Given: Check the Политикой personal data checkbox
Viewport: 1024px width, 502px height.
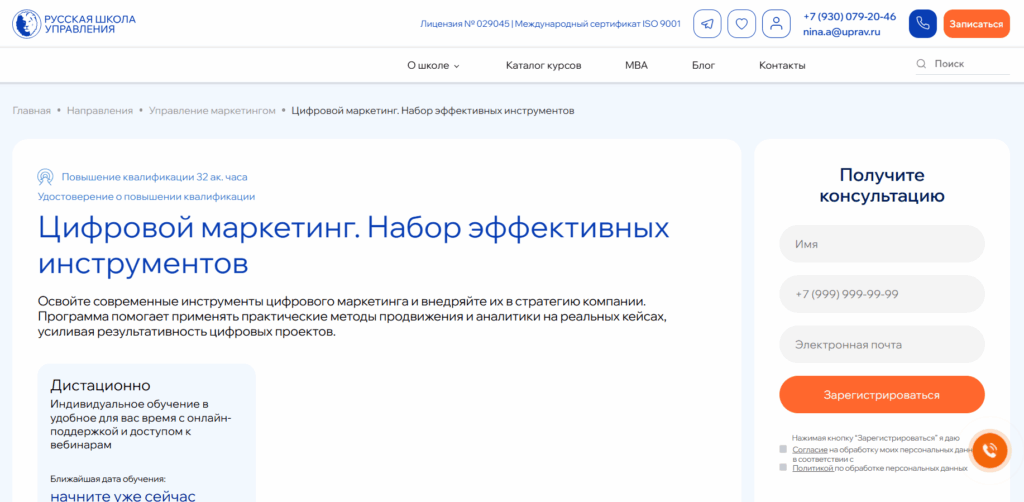Looking at the screenshot, I should pyautogui.click(x=783, y=467).
